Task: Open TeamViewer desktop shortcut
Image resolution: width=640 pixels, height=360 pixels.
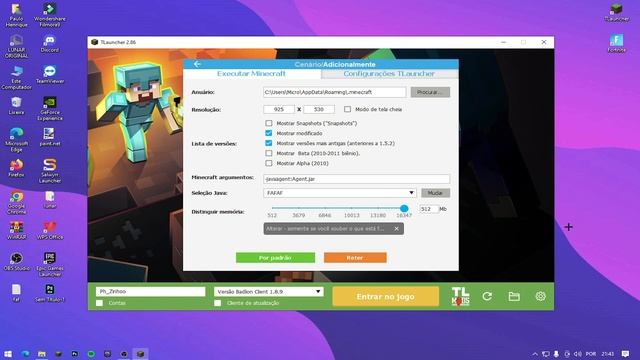Action: [x=50, y=75]
